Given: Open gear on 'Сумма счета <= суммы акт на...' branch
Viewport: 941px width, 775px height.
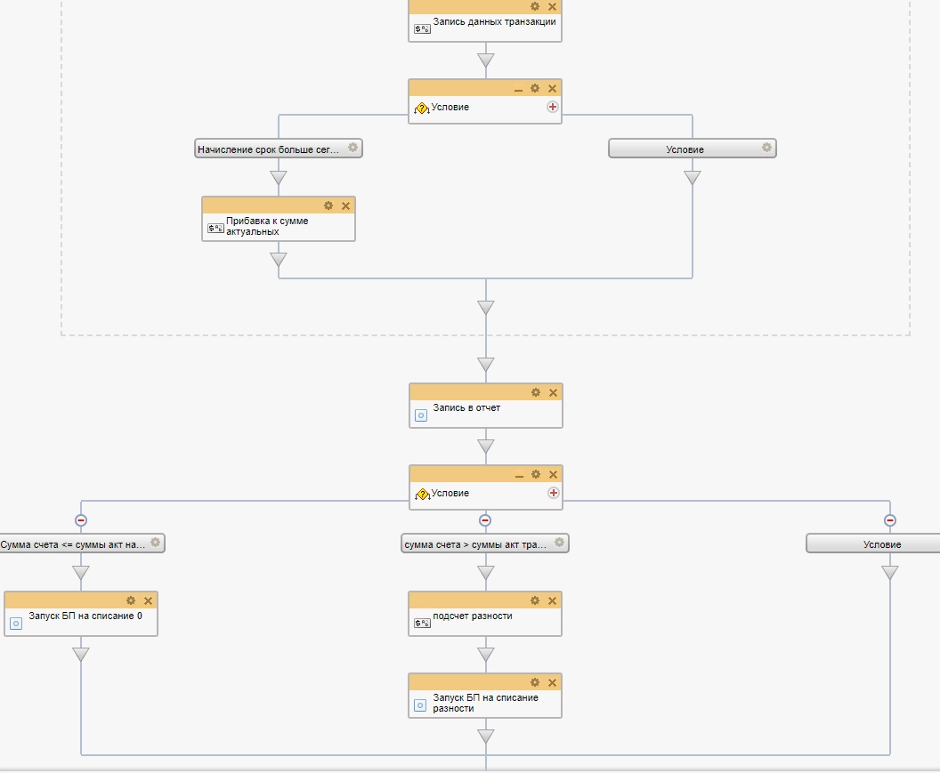Looking at the screenshot, I should click(155, 543).
